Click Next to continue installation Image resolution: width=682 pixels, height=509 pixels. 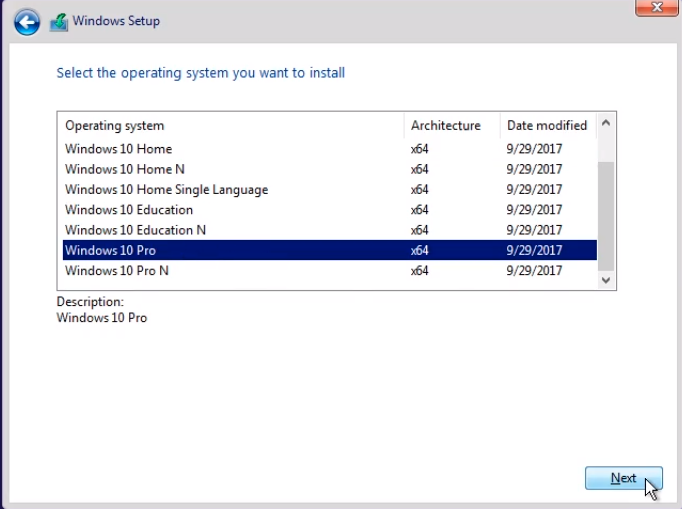coord(624,478)
